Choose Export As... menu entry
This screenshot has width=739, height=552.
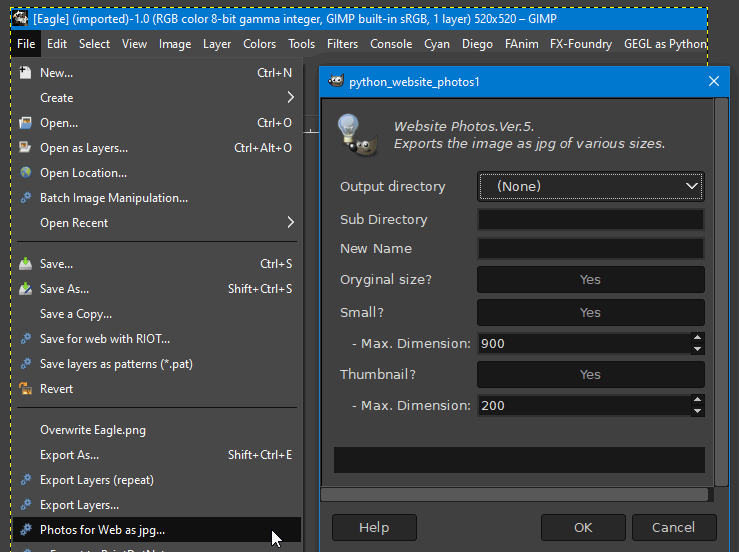tap(156, 455)
